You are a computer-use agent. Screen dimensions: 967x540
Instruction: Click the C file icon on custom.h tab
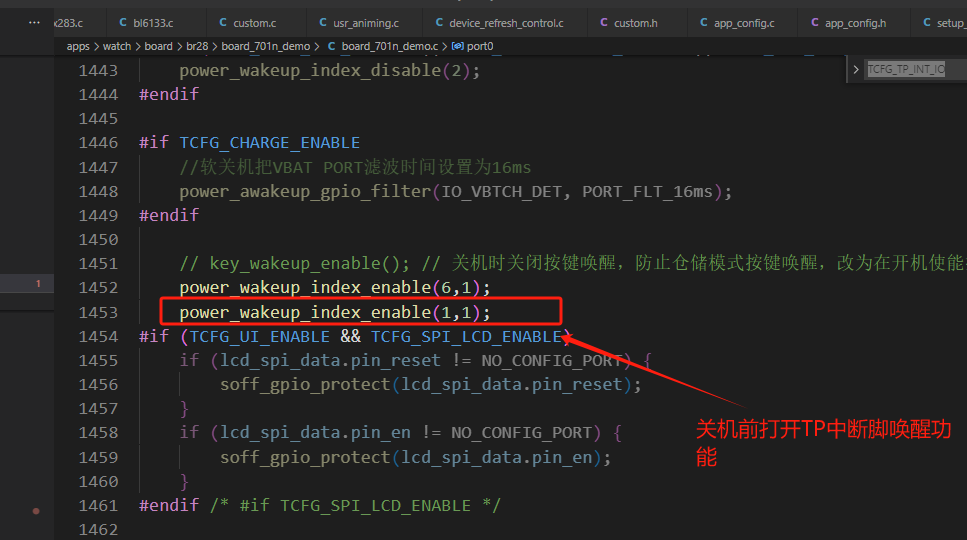click(x=604, y=23)
